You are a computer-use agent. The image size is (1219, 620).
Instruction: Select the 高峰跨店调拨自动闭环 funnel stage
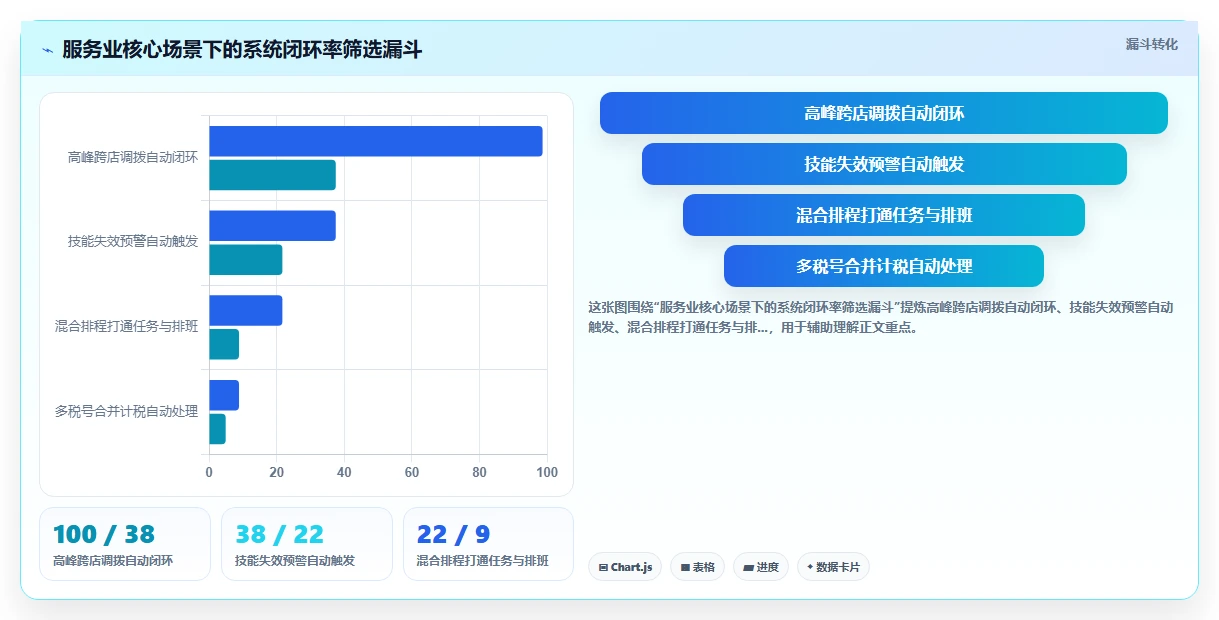(x=884, y=113)
